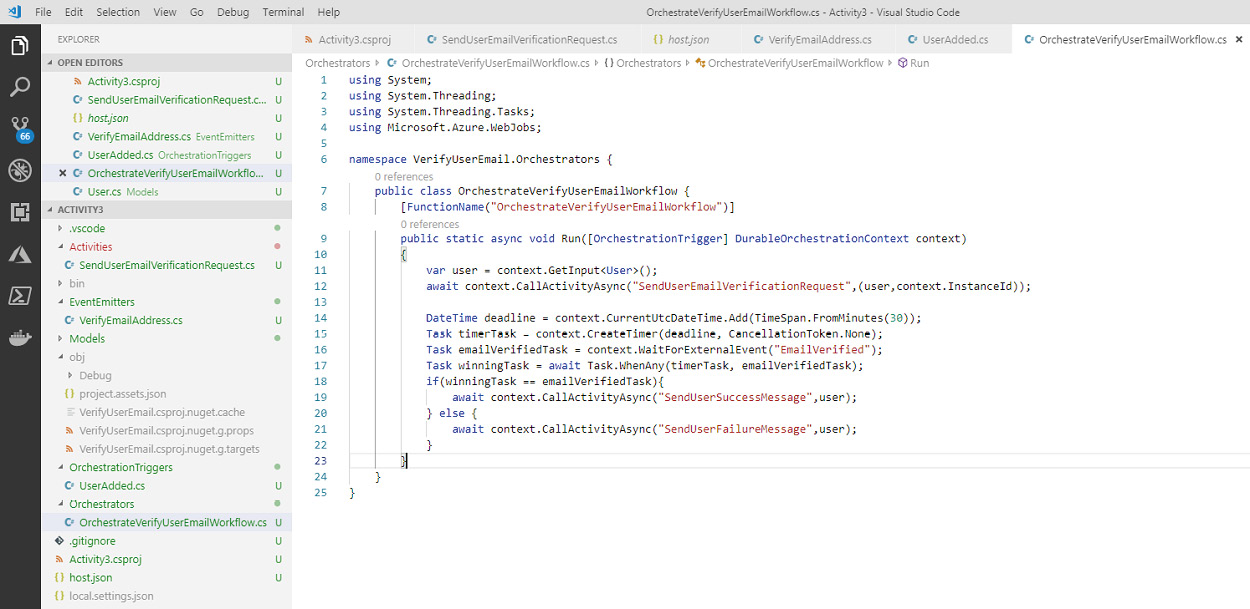This screenshot has width=1250, height=609.
Task: Open the View menu
Action: [165, 12]
